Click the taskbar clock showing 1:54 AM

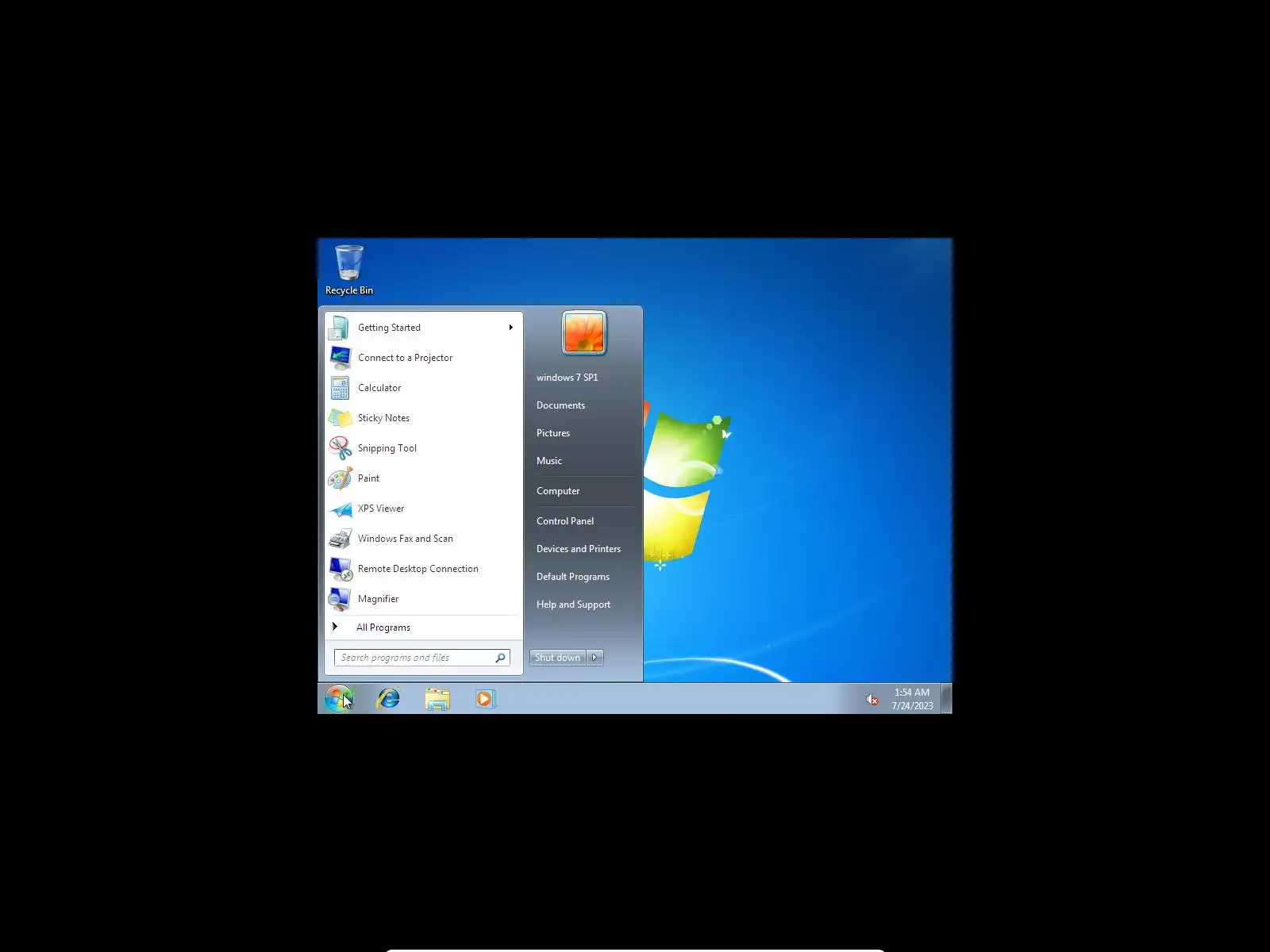pyautogui.click(x=912, y=699)
